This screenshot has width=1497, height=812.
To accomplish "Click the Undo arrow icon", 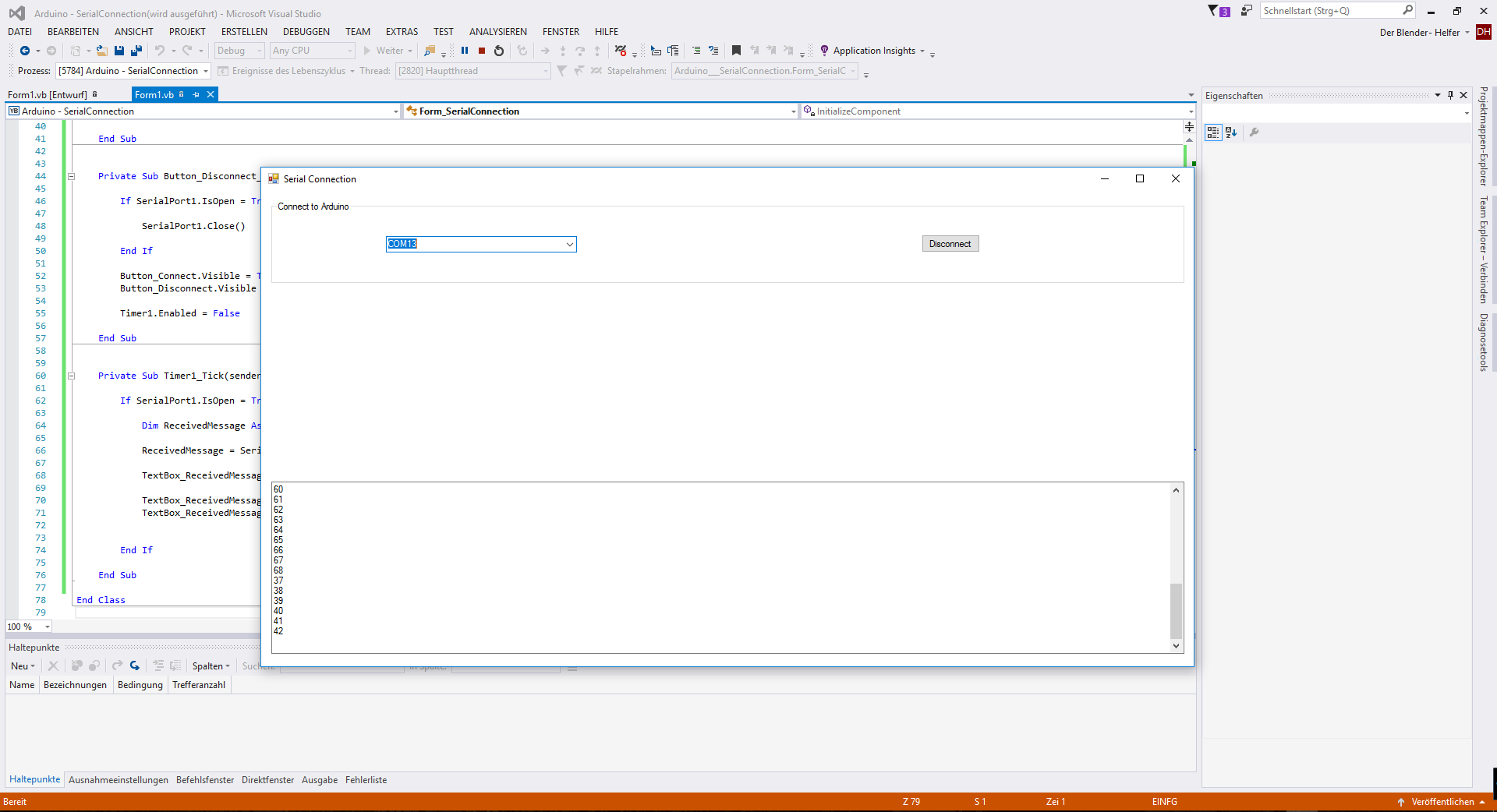I will [x=160, y=51].
